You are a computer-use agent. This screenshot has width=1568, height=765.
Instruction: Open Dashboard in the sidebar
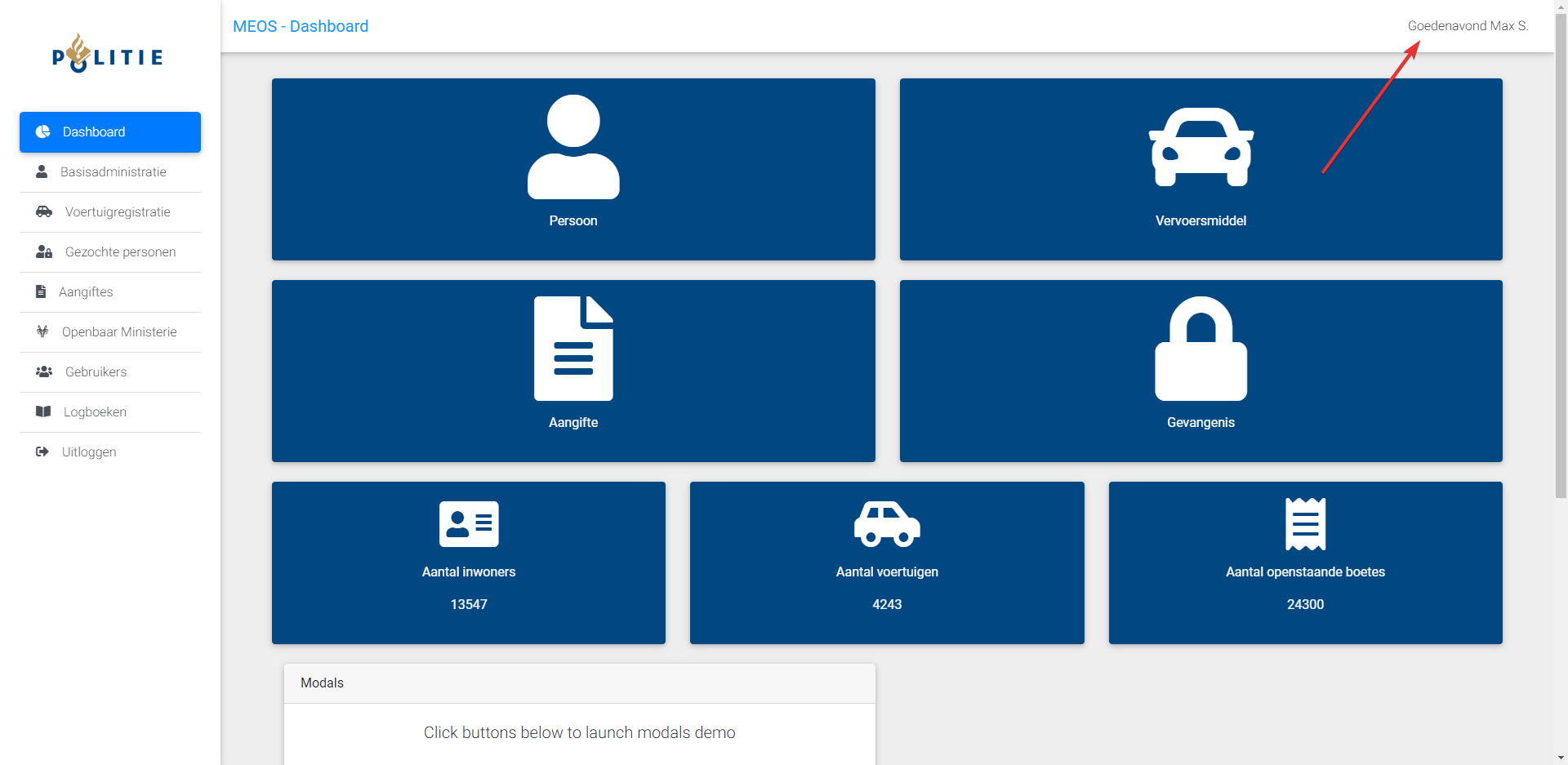click(110, 132)
